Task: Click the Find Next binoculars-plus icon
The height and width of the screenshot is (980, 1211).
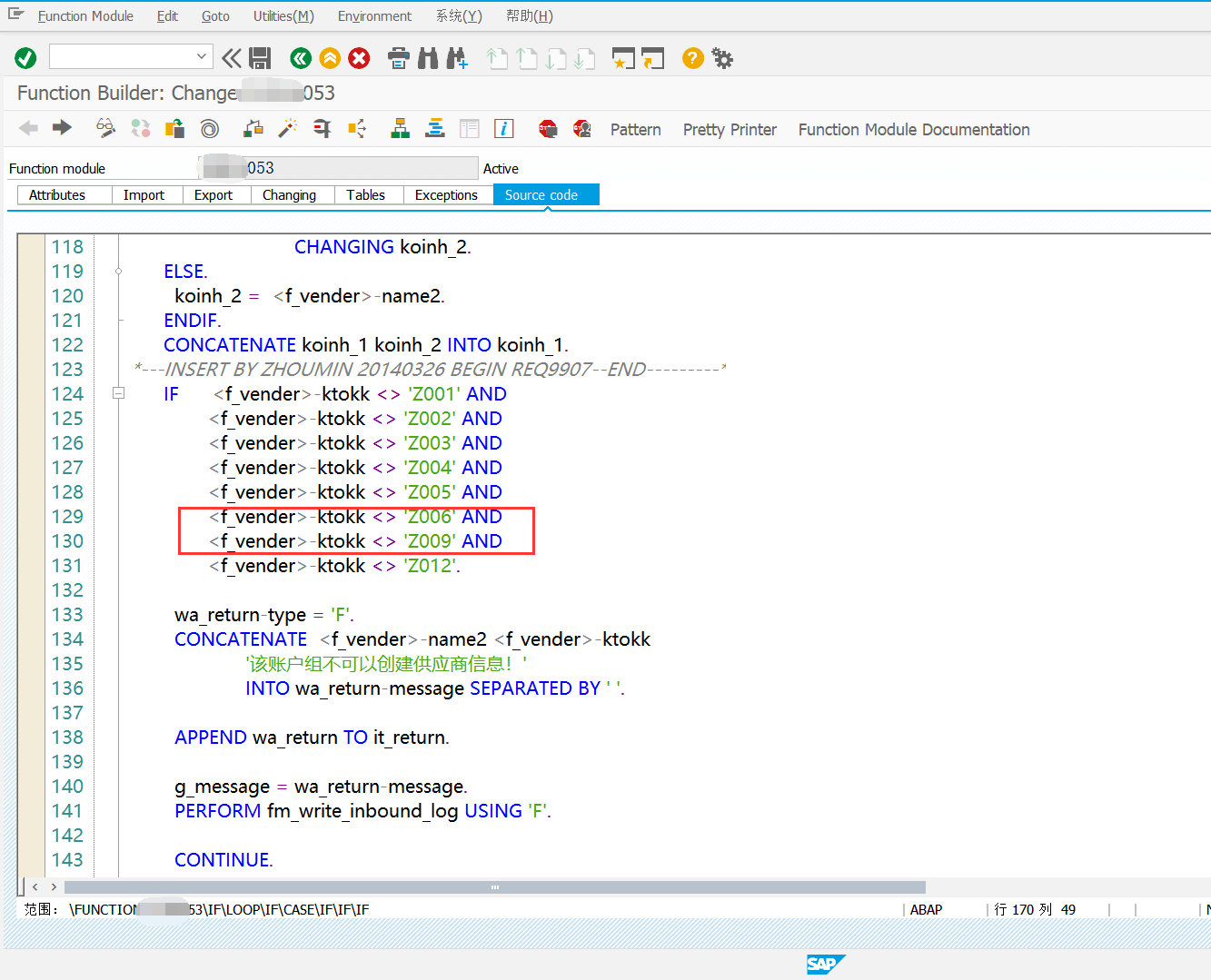Action: pos(457,58)
